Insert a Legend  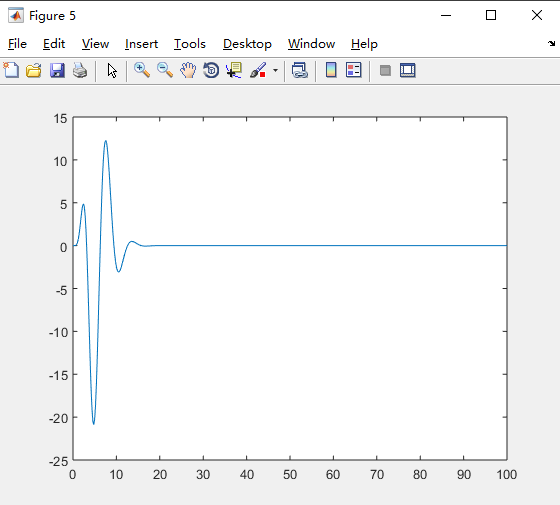[x=354, y=70]
